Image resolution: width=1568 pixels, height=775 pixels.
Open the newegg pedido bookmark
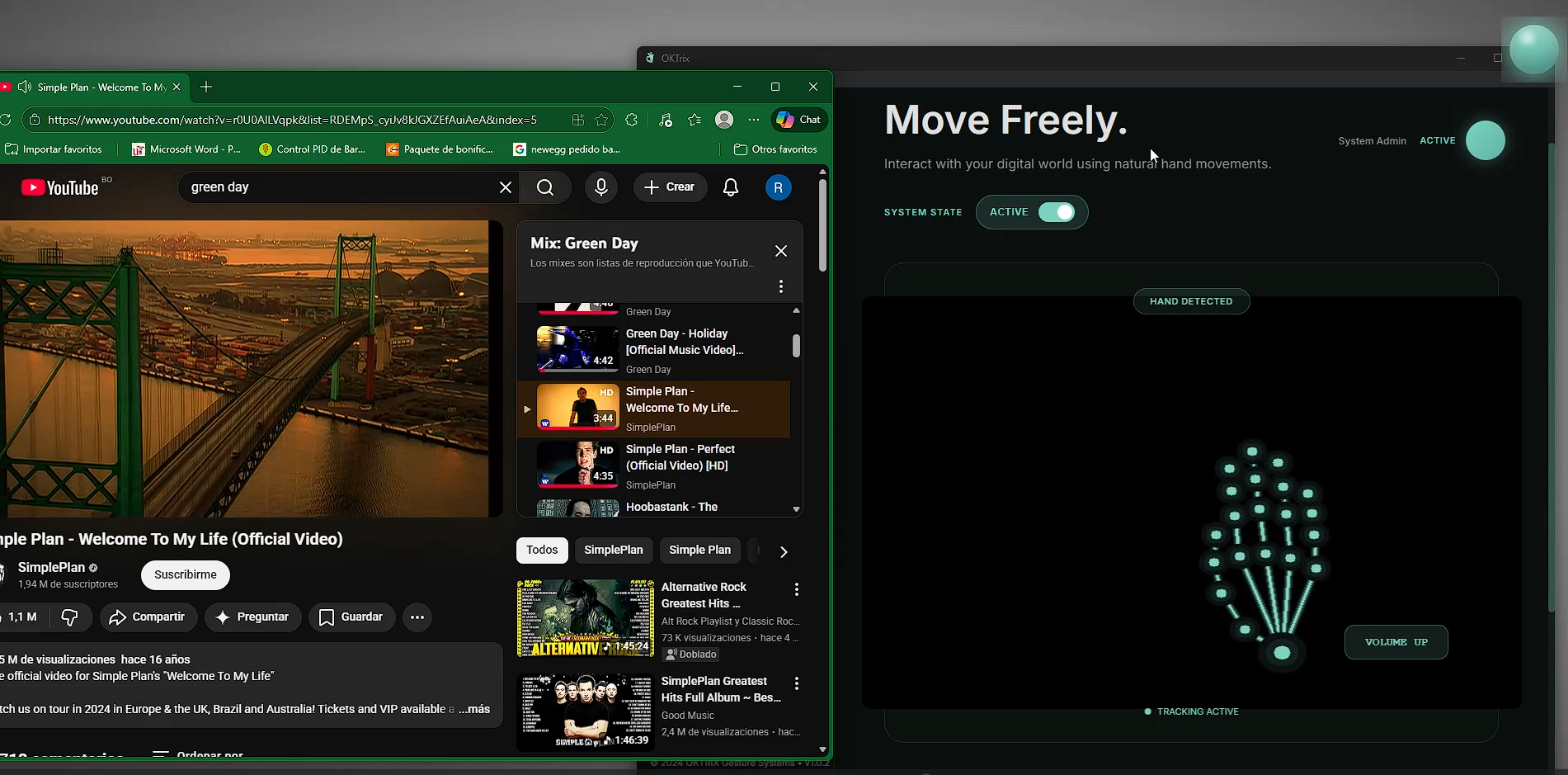(x=567, y=149)
